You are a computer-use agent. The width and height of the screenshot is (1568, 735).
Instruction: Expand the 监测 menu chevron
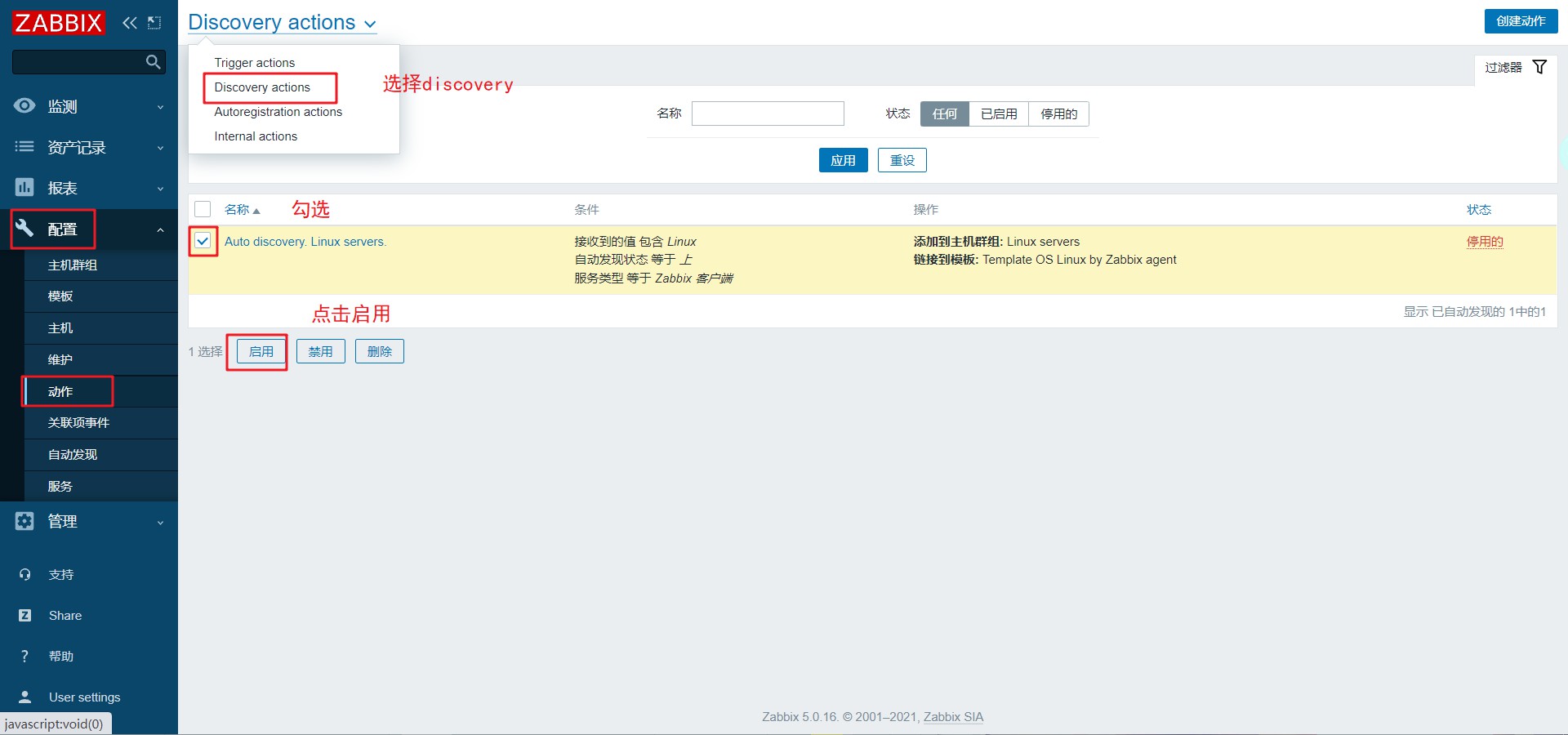(160, 107)
